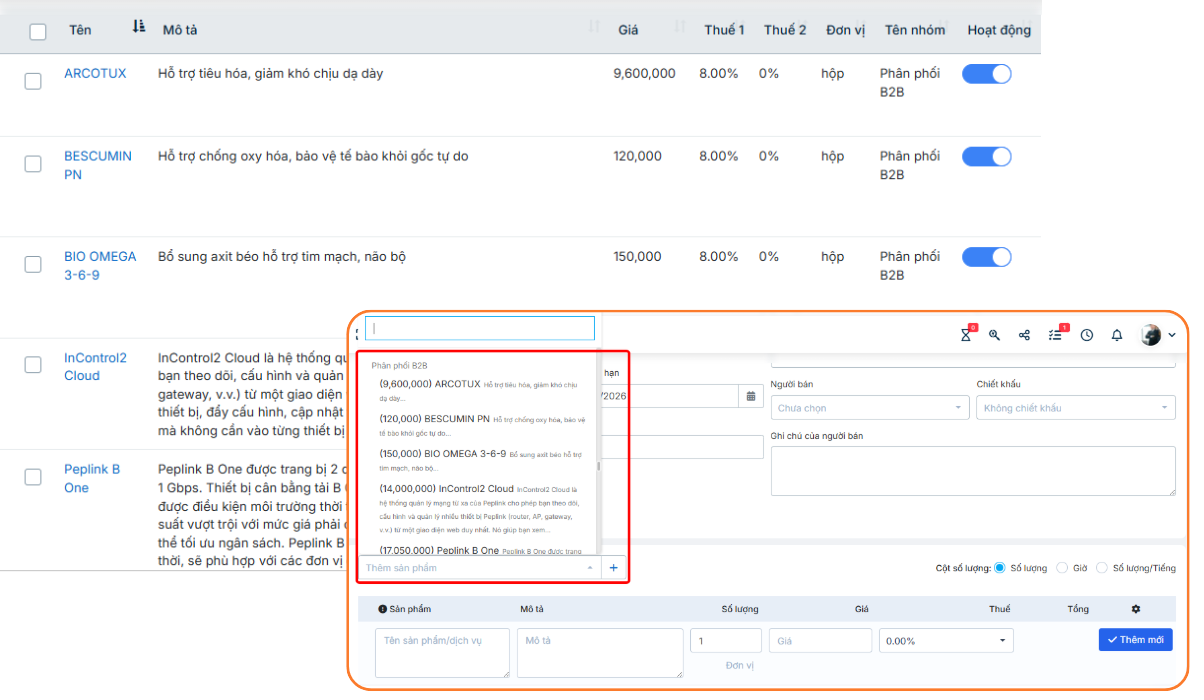The width and height of the screenshot is (1204, 700).
Task: Focus the Tên sản phẩm/dịch vụ field
Action: coord(442,653)
